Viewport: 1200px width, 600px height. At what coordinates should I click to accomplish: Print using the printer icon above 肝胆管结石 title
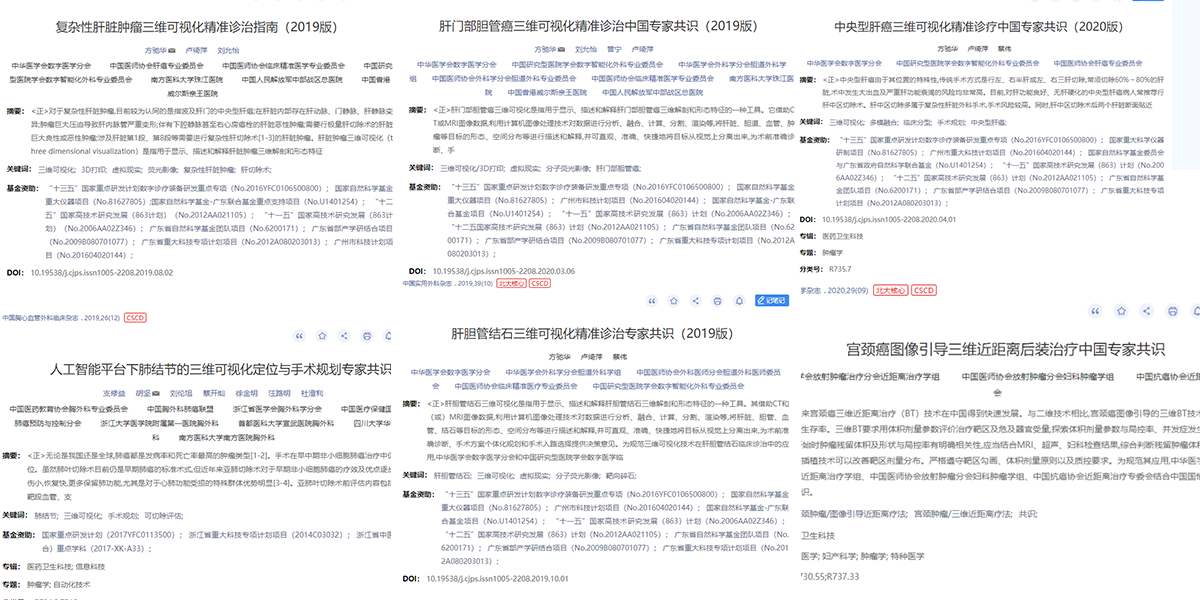pos(719,300)
